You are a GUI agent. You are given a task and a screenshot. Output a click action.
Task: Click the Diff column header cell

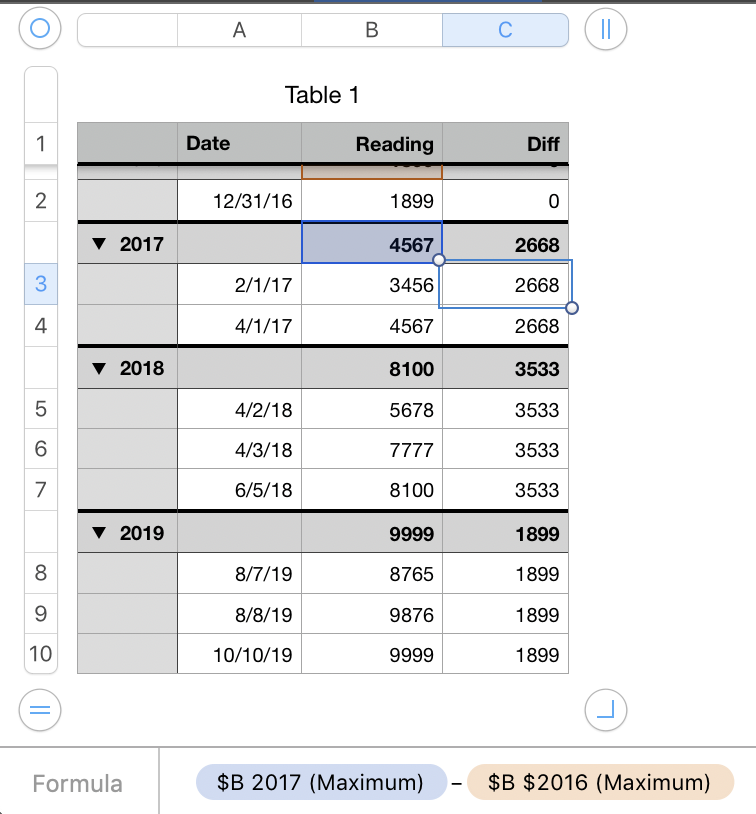[x=505, y=143]
